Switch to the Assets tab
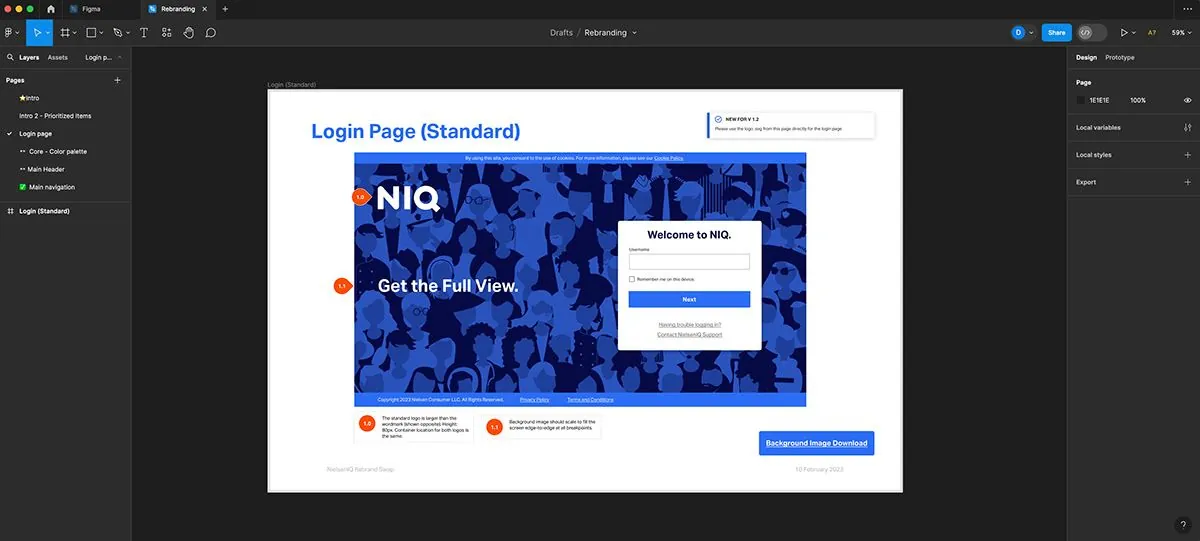Viewport: 1200px width, 541px height. coord(58,57)
